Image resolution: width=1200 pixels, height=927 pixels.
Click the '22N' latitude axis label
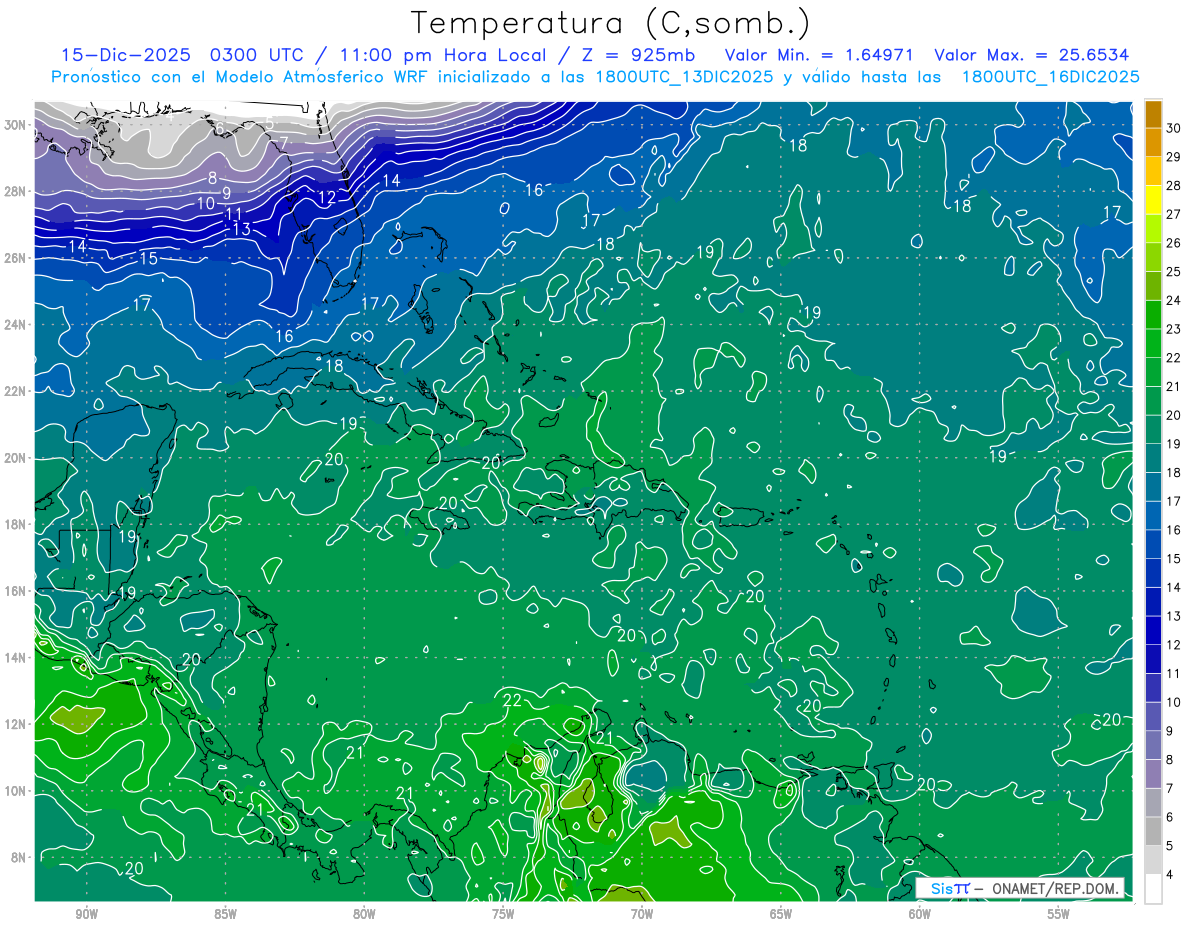(x=16, y=391)
